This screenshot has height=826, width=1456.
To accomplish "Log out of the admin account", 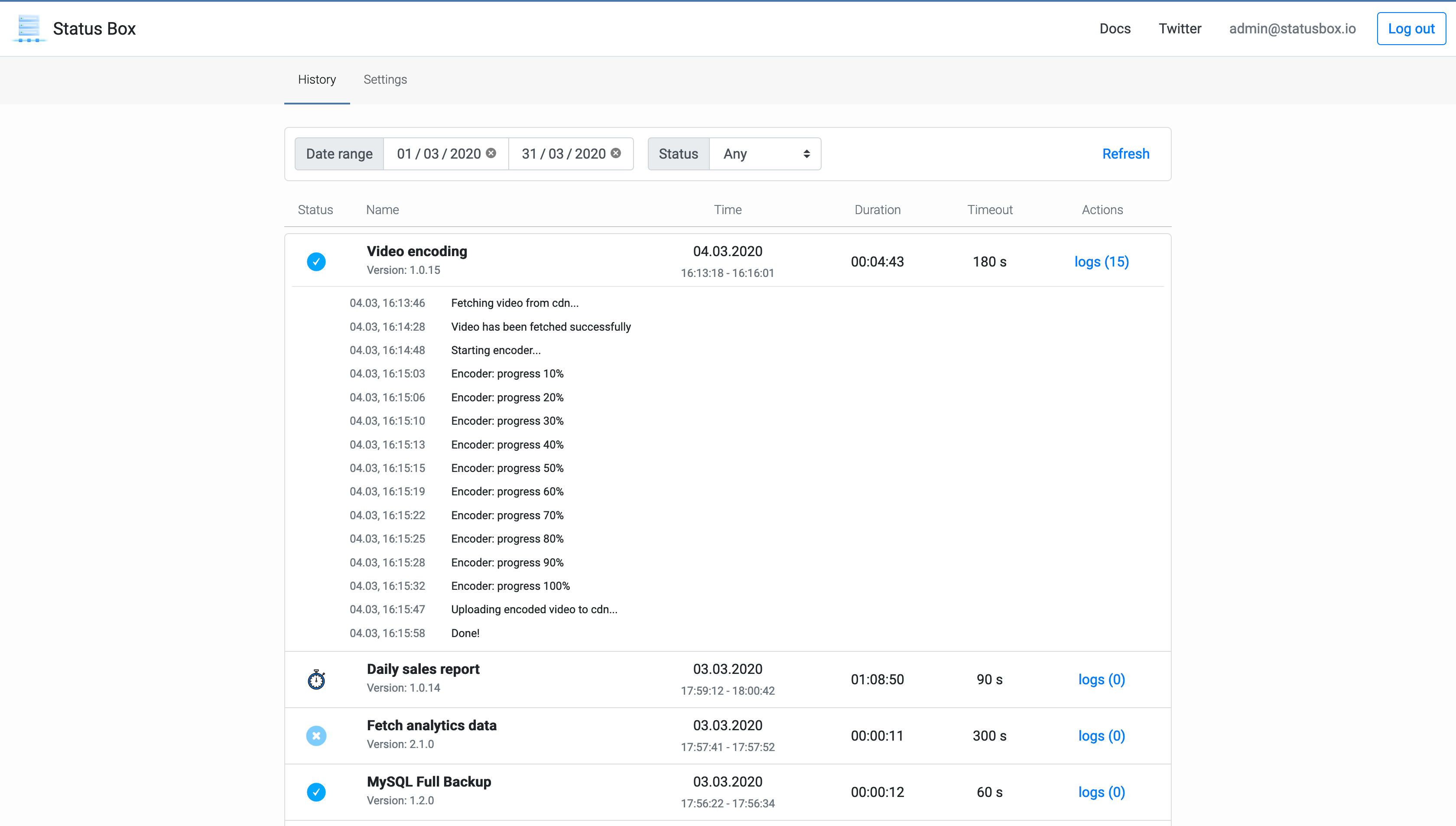I will click(x=1411, y=29).
